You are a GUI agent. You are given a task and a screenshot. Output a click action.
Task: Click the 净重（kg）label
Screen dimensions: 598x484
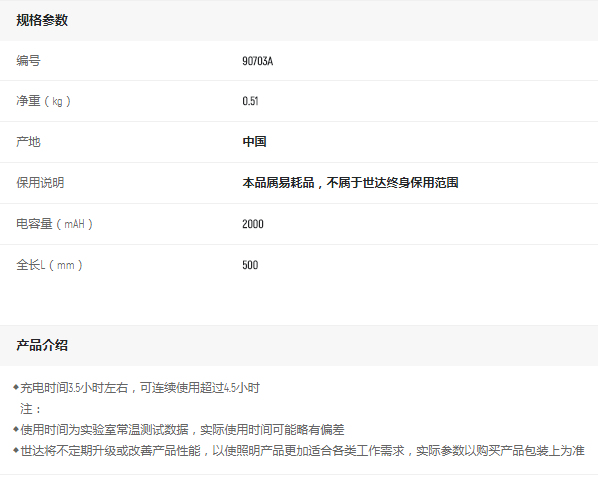click(43, 101)
